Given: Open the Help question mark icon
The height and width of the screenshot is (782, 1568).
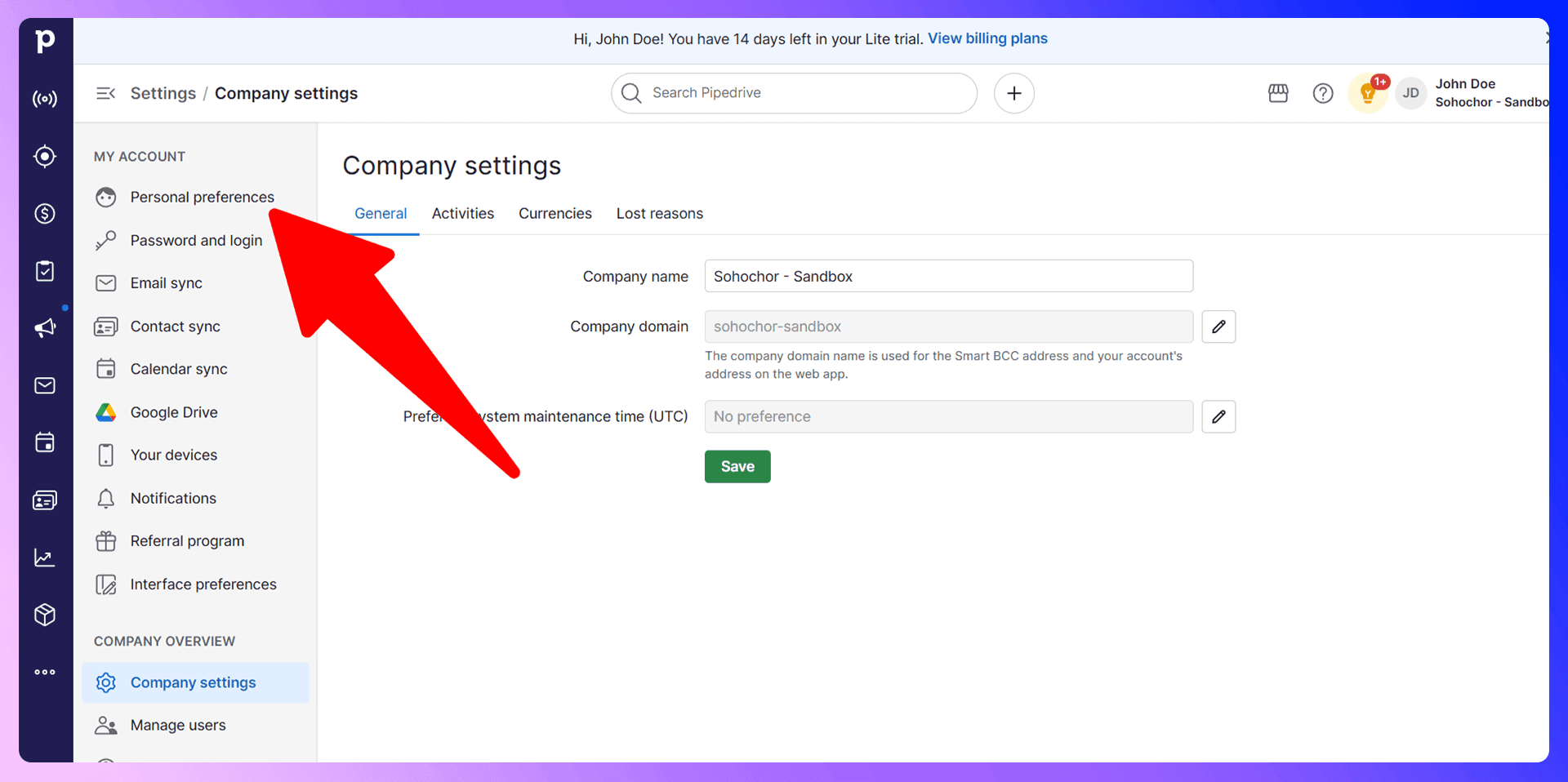Looking at the screenshot, I should tap(1323, 93).
